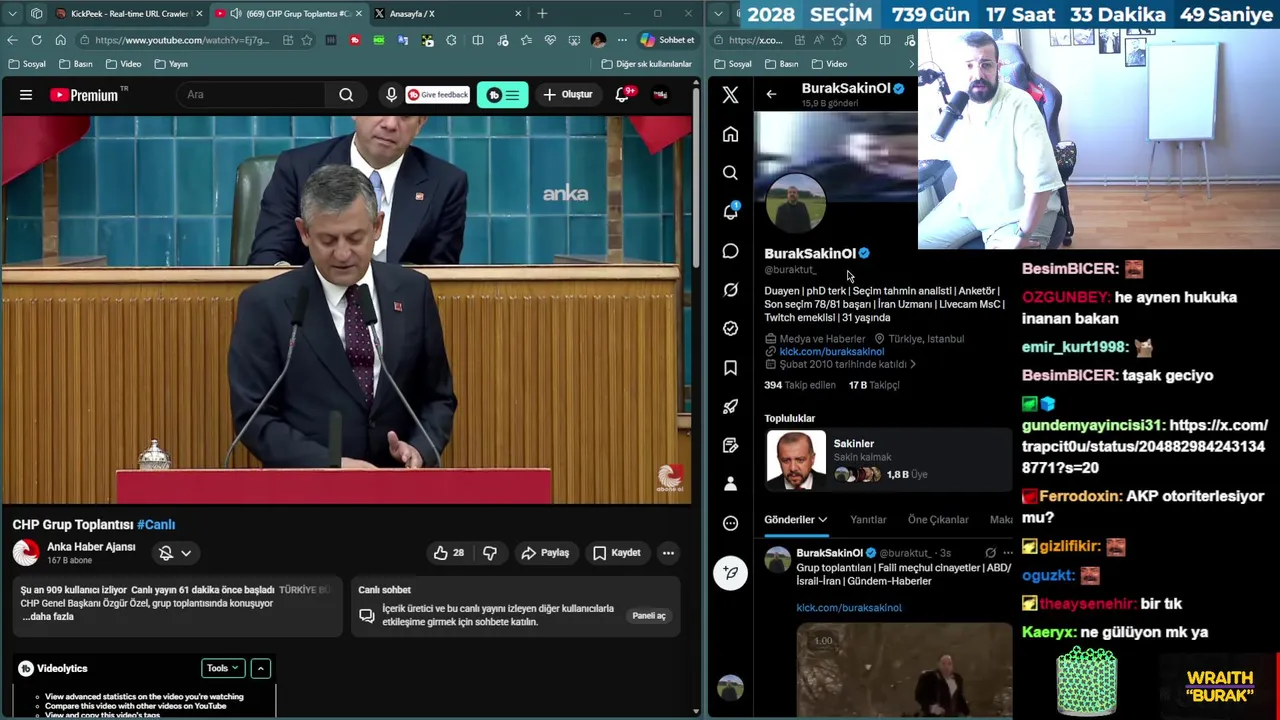
Task: Open the YouTube hamburger guide menu
Action: pos(26,95)
